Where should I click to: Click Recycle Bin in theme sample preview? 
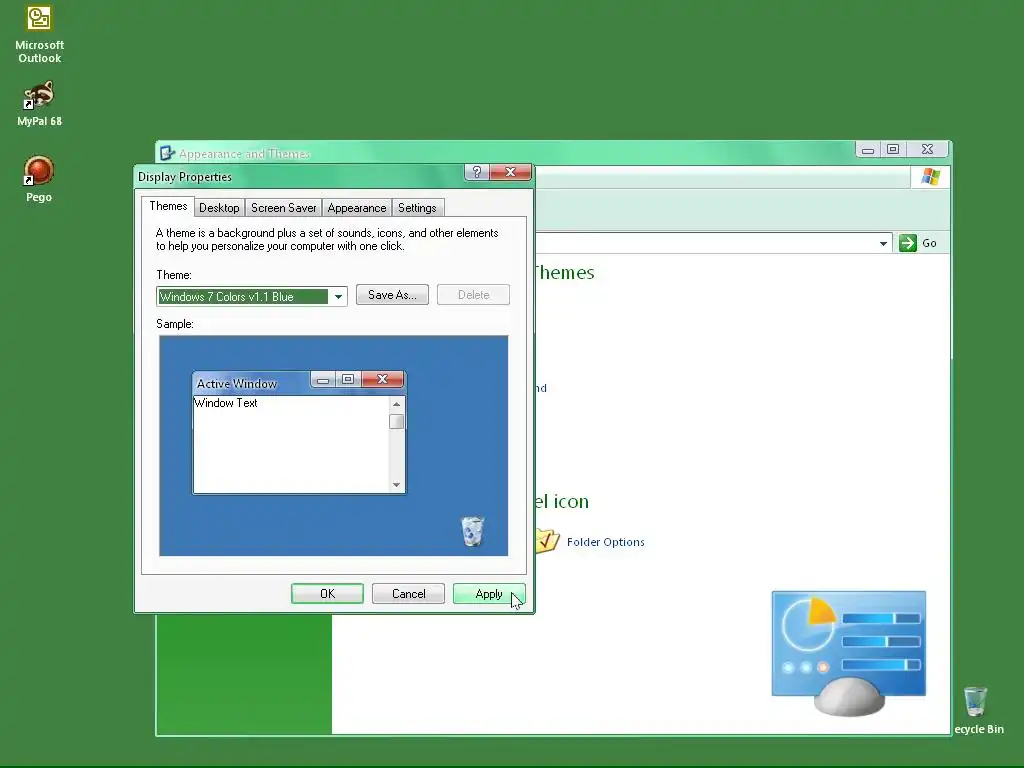(472, 530)
